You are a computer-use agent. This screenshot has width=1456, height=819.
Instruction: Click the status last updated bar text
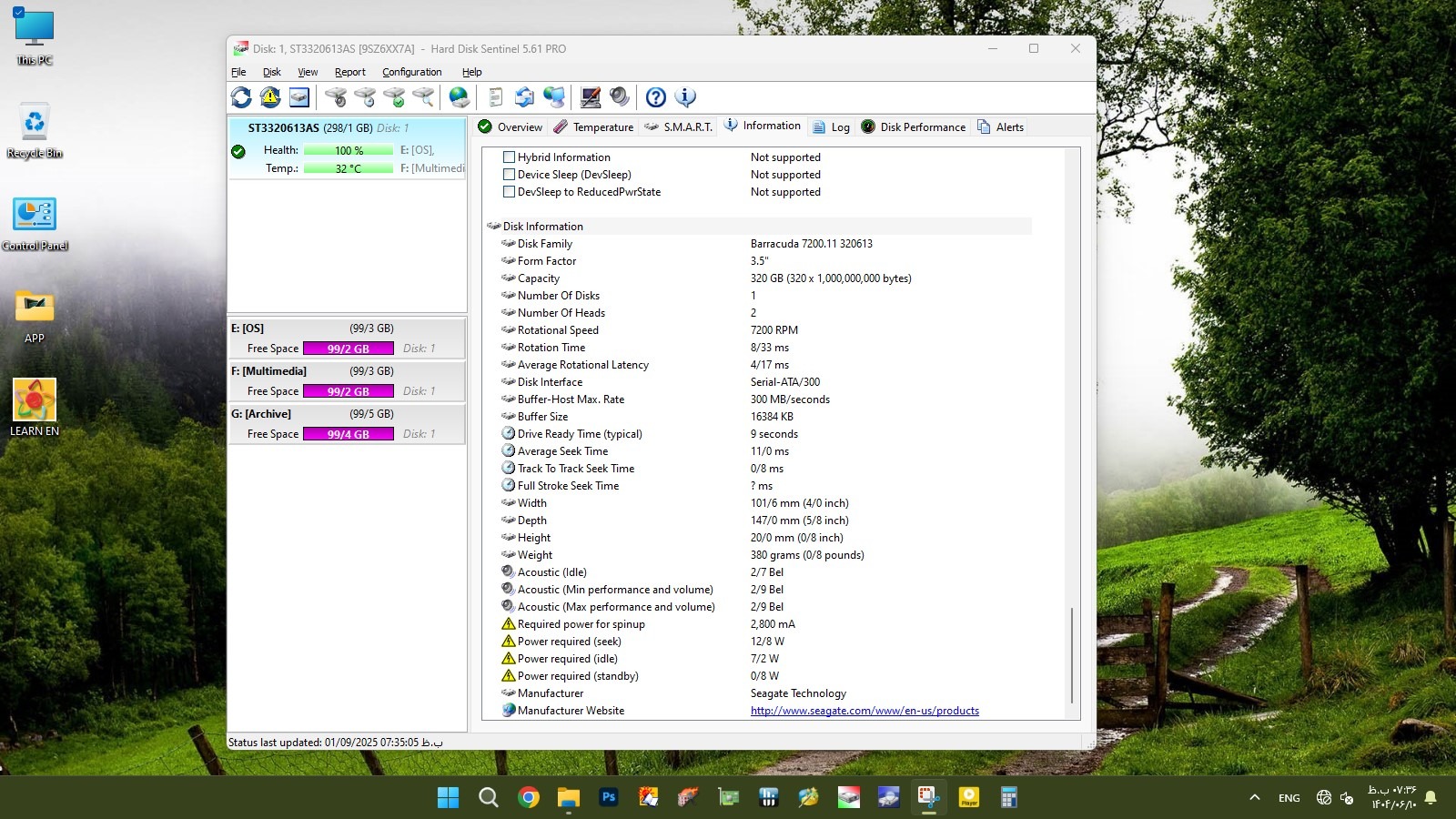pos(335,743)
